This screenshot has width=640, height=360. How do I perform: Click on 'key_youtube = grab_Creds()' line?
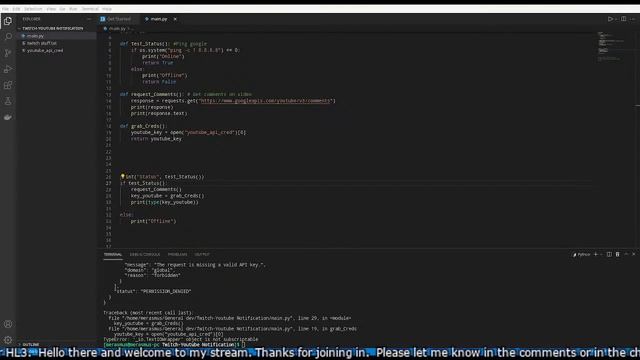point(167,196)
